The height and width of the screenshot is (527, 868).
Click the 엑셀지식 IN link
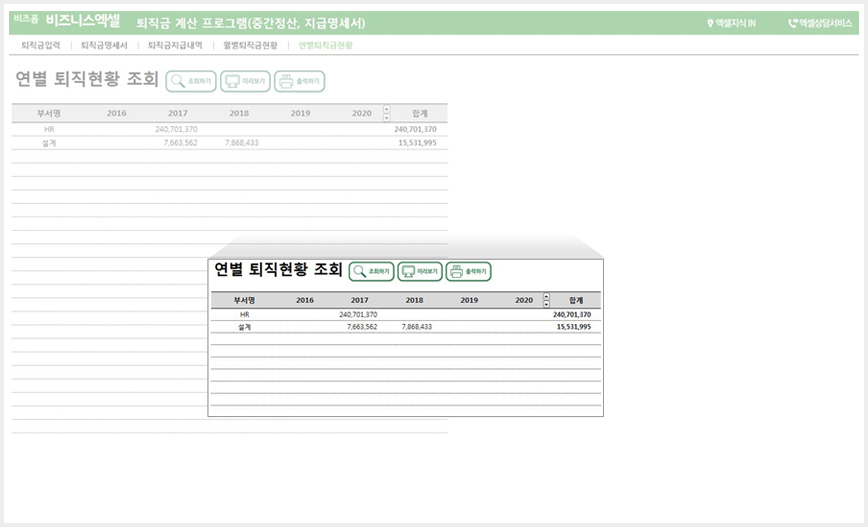point(731,23)
